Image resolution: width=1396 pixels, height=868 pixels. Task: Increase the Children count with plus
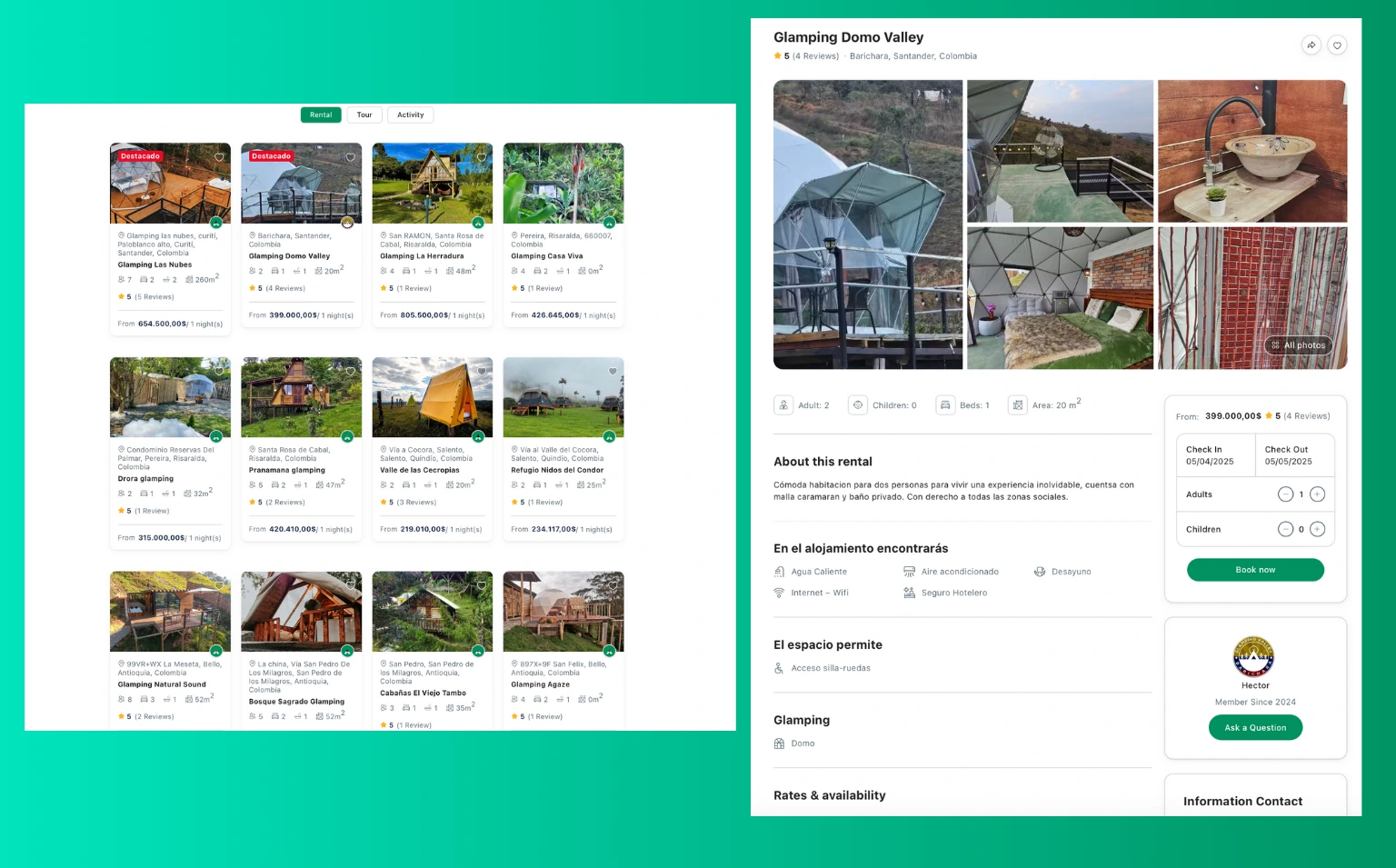click(x=1317, y=529)
